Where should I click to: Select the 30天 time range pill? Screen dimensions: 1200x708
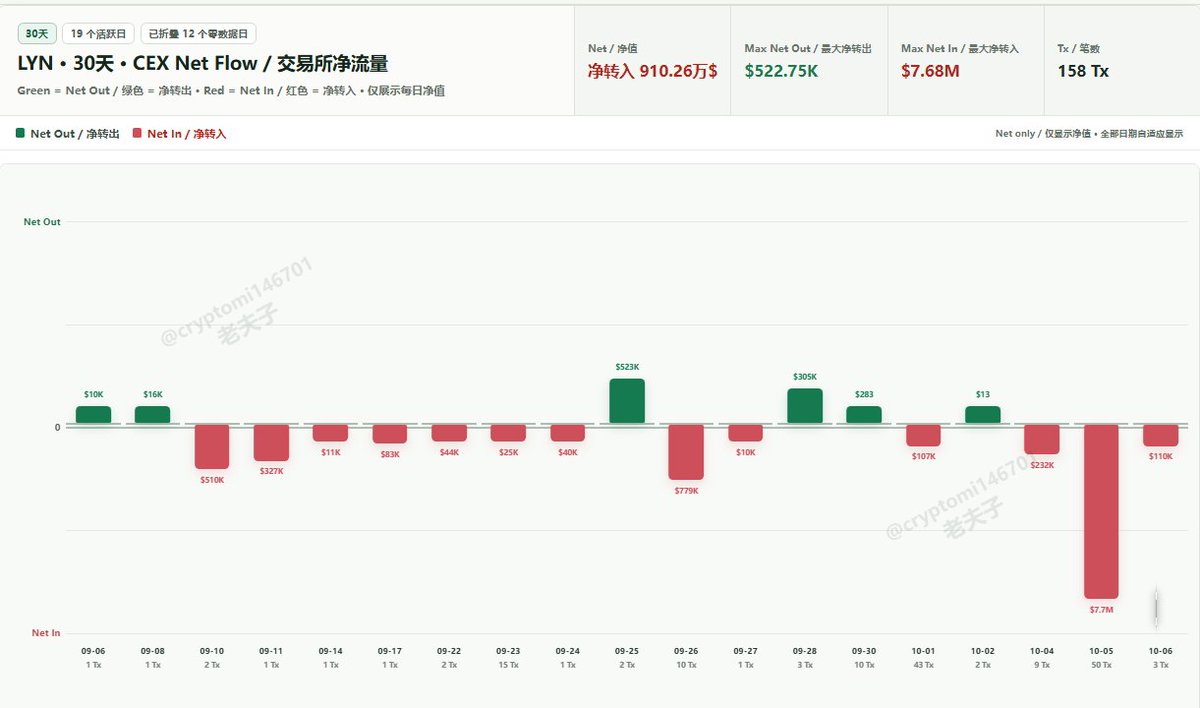click(36, 34)
